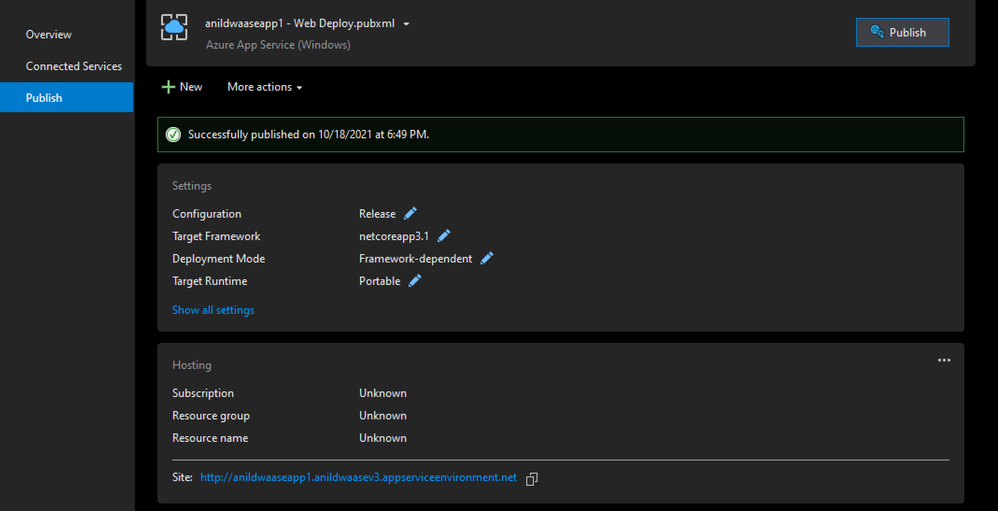Image resolution: width=998 pixels, height=511 pixels.
Task: Click the "Configuration" label
Action: click(207, 214)
